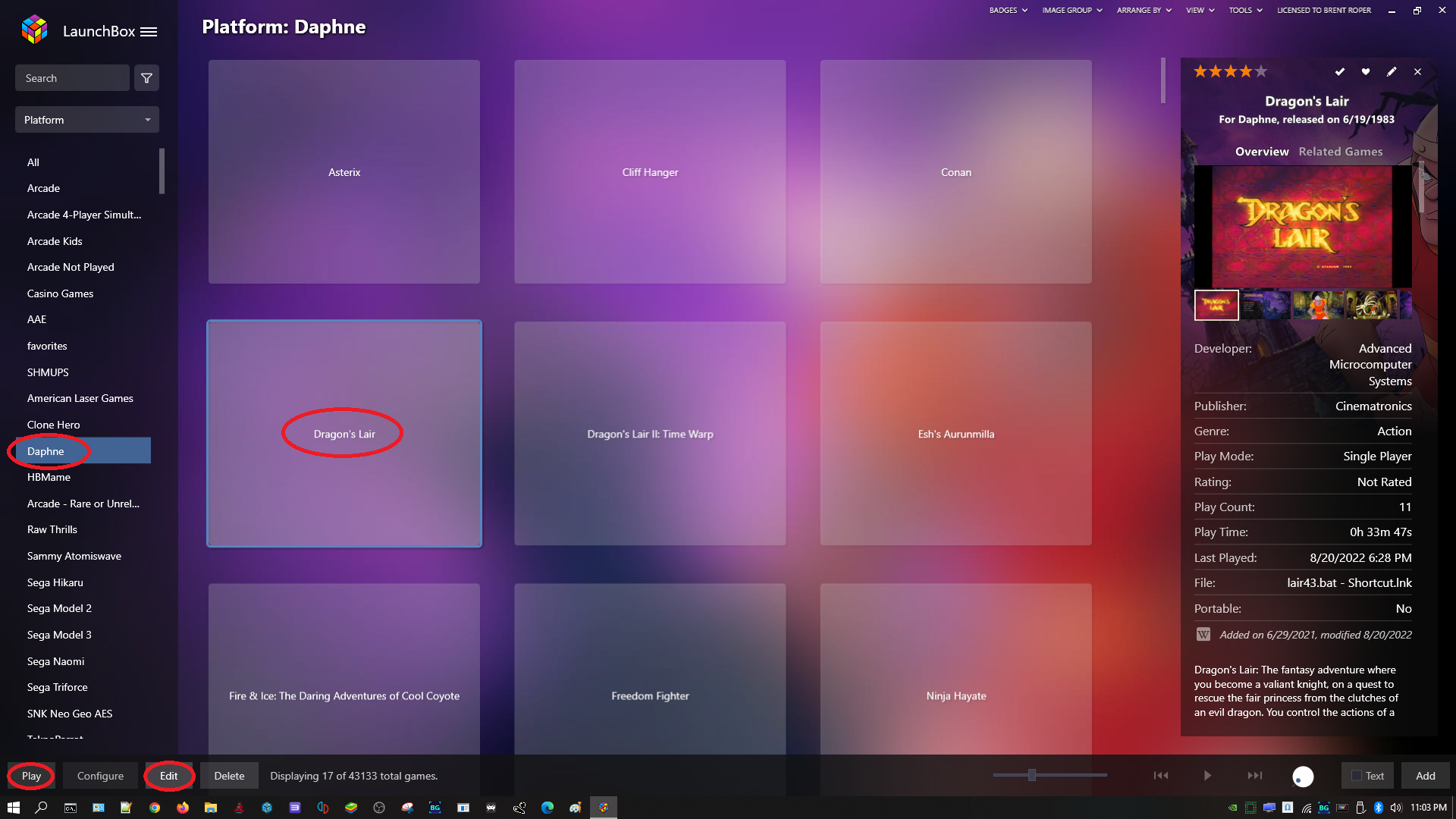Select the Esh's Aurunmilla game tile
Screen dimensions: 1456x819
point(956,434)
